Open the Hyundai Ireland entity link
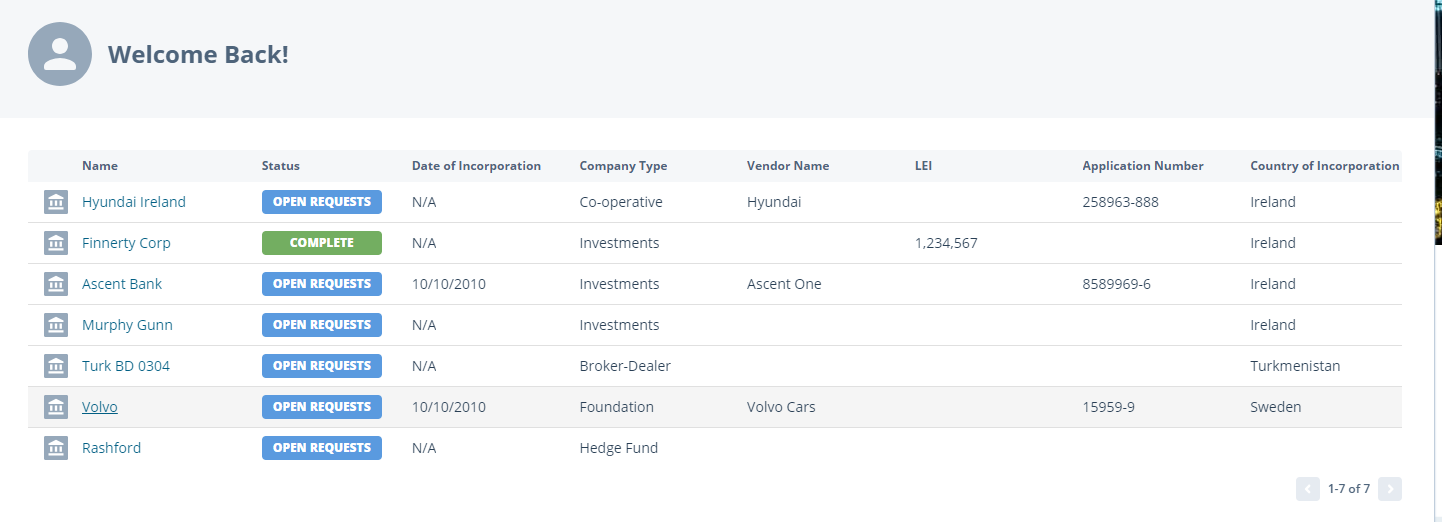 [134, 202]
